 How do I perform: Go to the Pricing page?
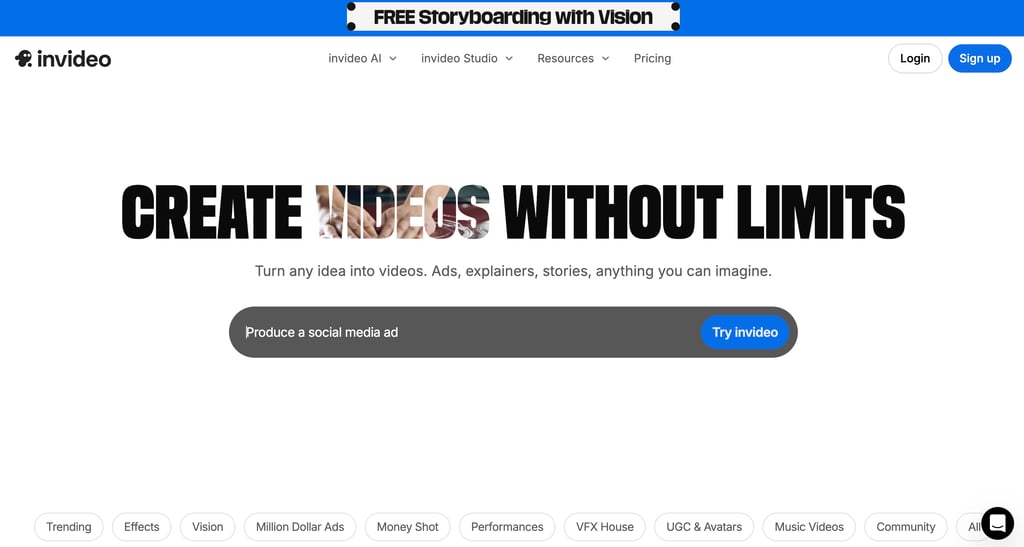click(652, 59)
